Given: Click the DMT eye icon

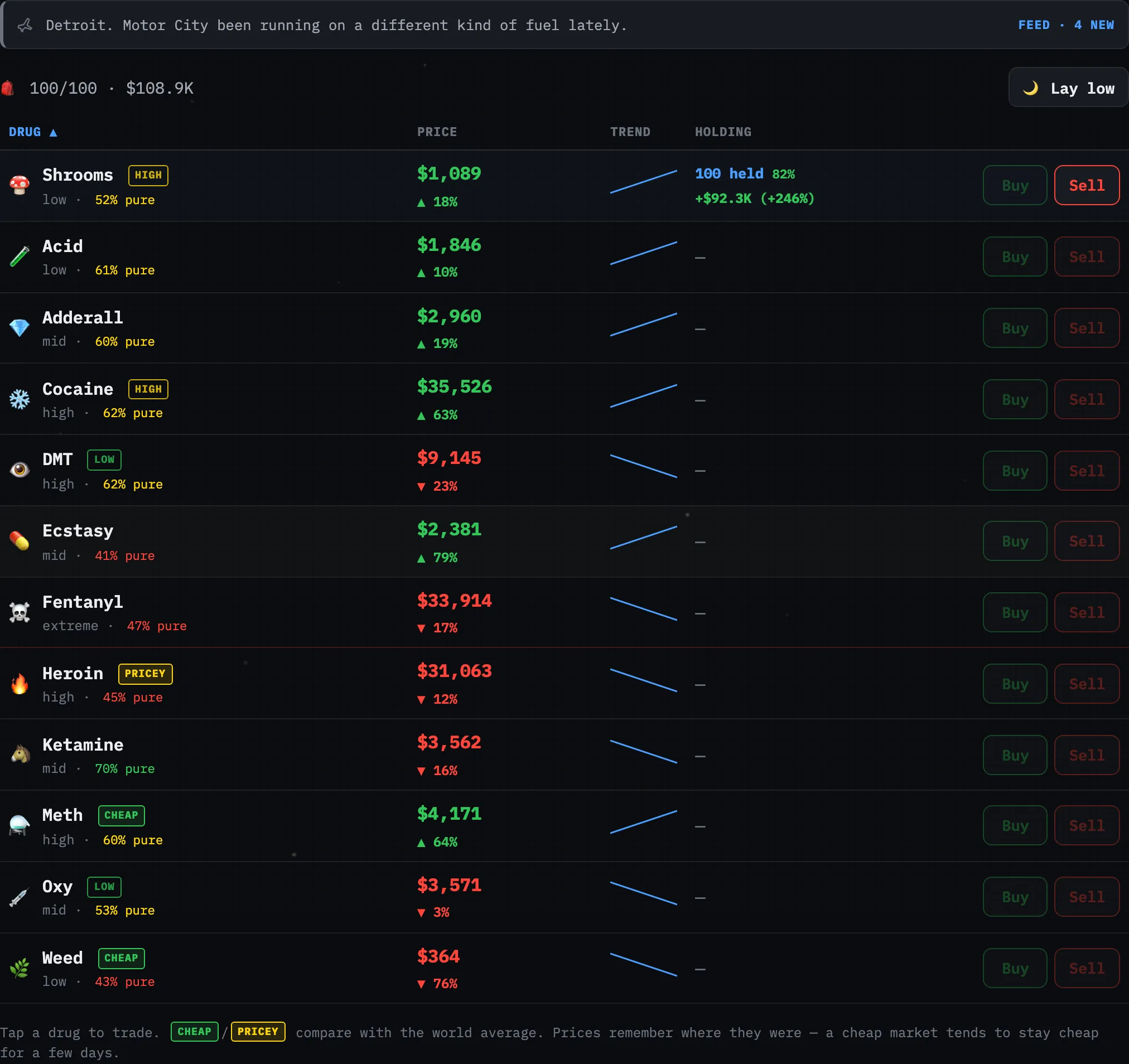Looking at the screenshot, I should [x=20, y=471].
